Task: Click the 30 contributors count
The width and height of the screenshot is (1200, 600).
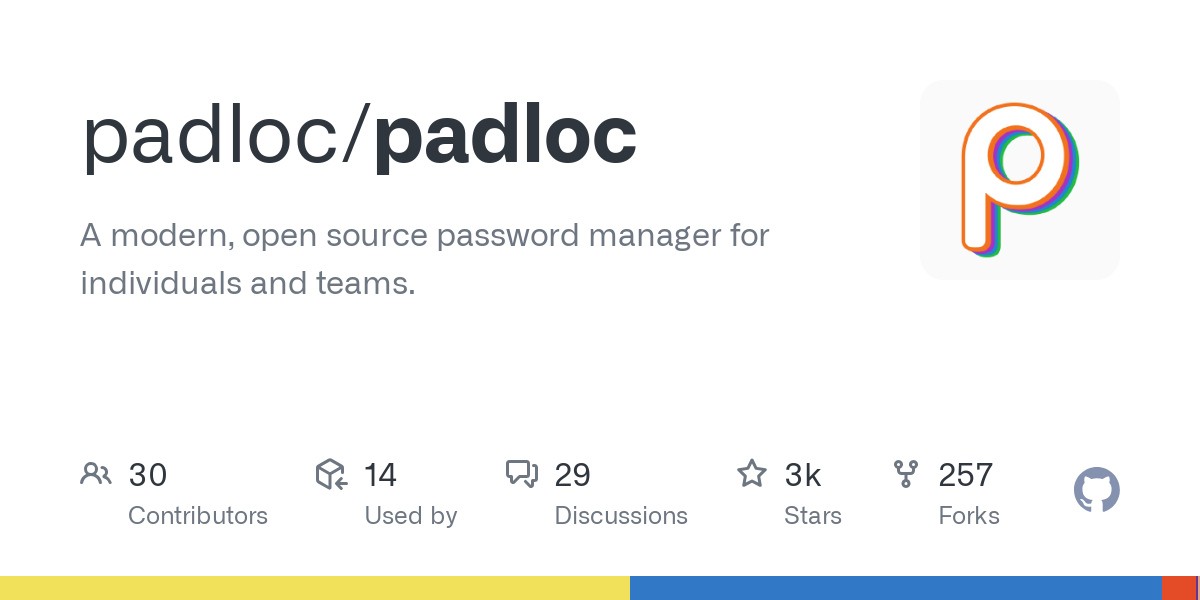Action: pyautogui.click(x=148, y=475)
